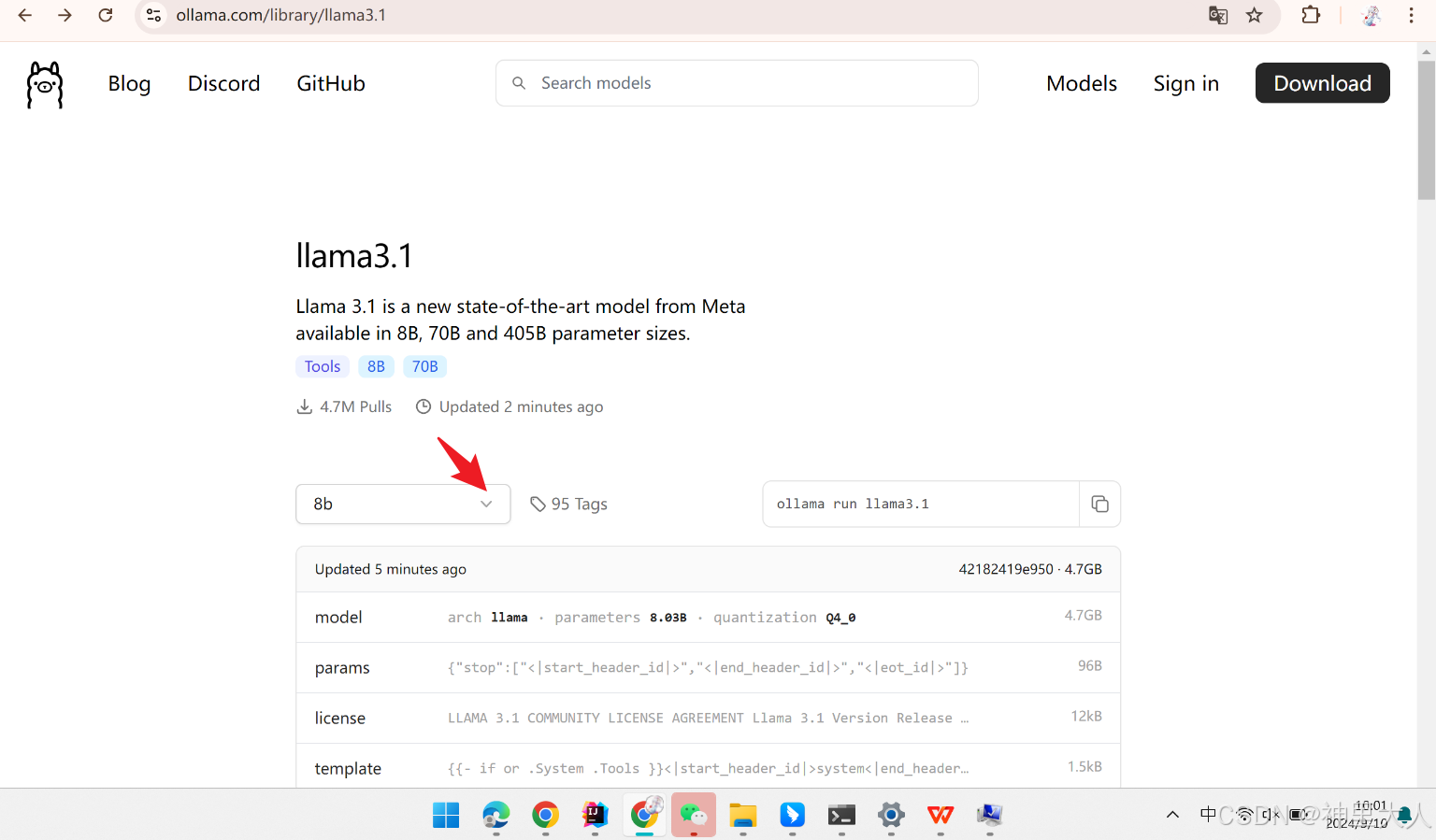This screenshot has width=1436, height=840.
Task: View site information icon in address bar
Action: (154, 15)
